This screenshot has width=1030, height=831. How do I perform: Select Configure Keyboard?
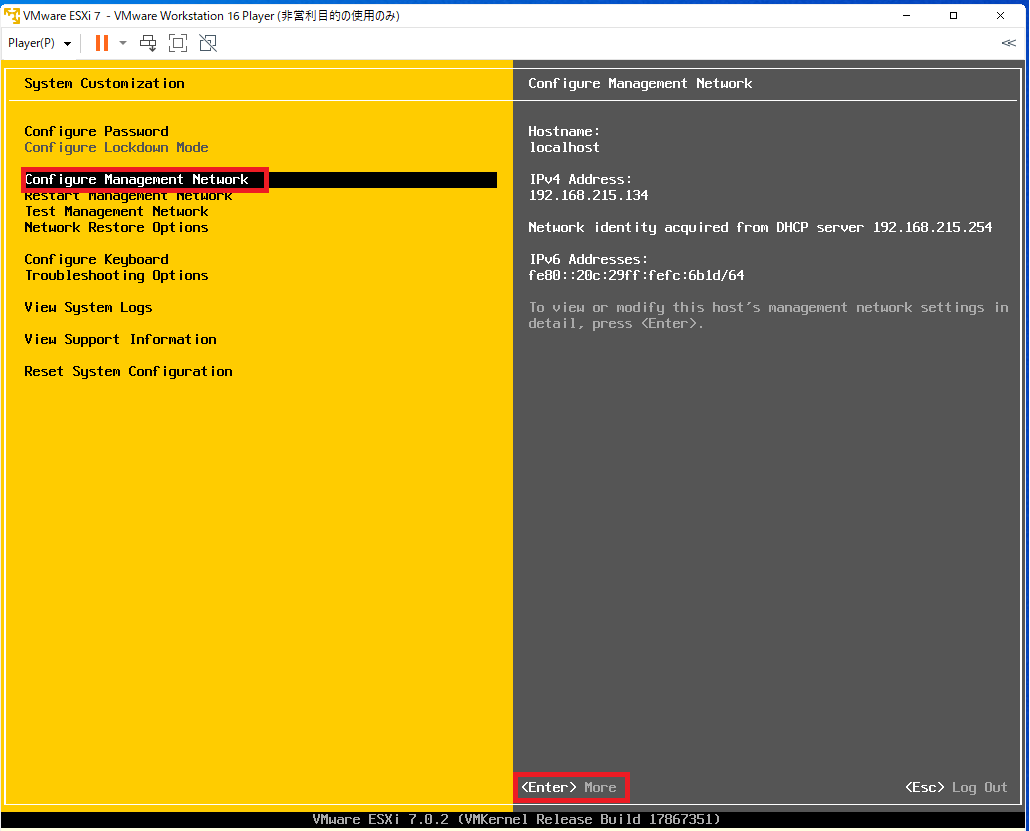click(x=96, y=259)
